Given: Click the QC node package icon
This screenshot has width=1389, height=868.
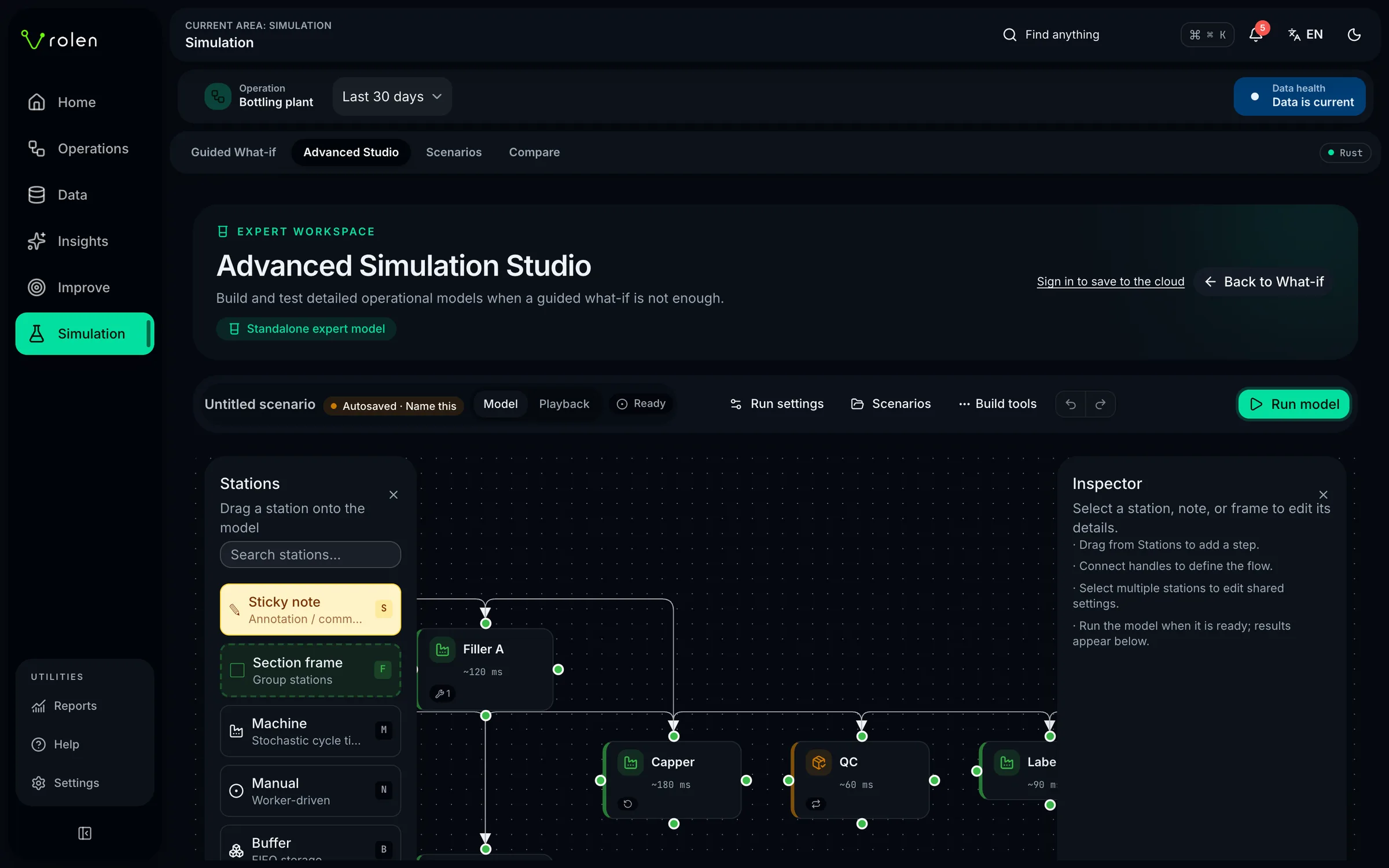Looking at the screenshot, I should click(818, 763).
